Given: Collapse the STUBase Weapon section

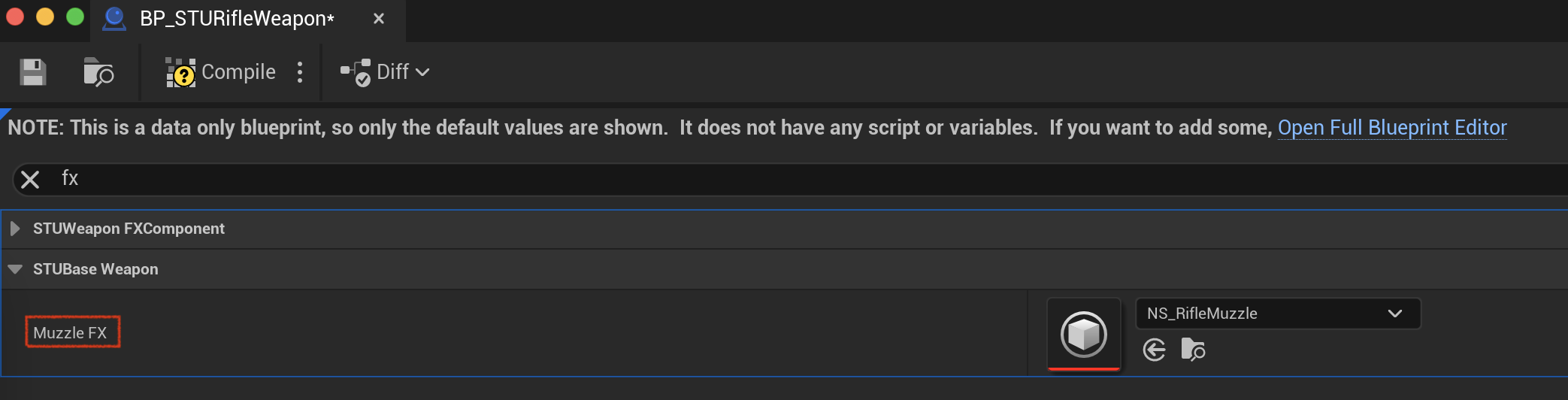Looking at the screenshot, I should pyautogui.click(x=14, y=269).
